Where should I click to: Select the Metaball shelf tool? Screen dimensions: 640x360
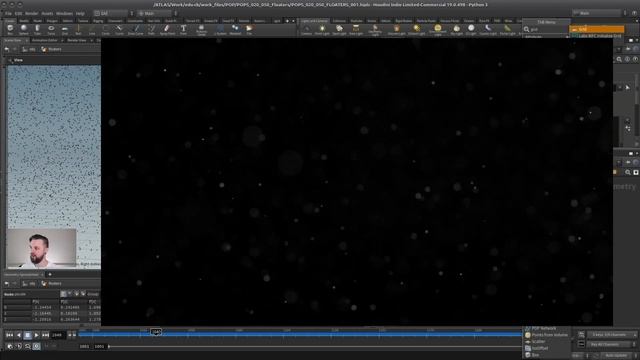pyautogui.click(x=235, y=29)
